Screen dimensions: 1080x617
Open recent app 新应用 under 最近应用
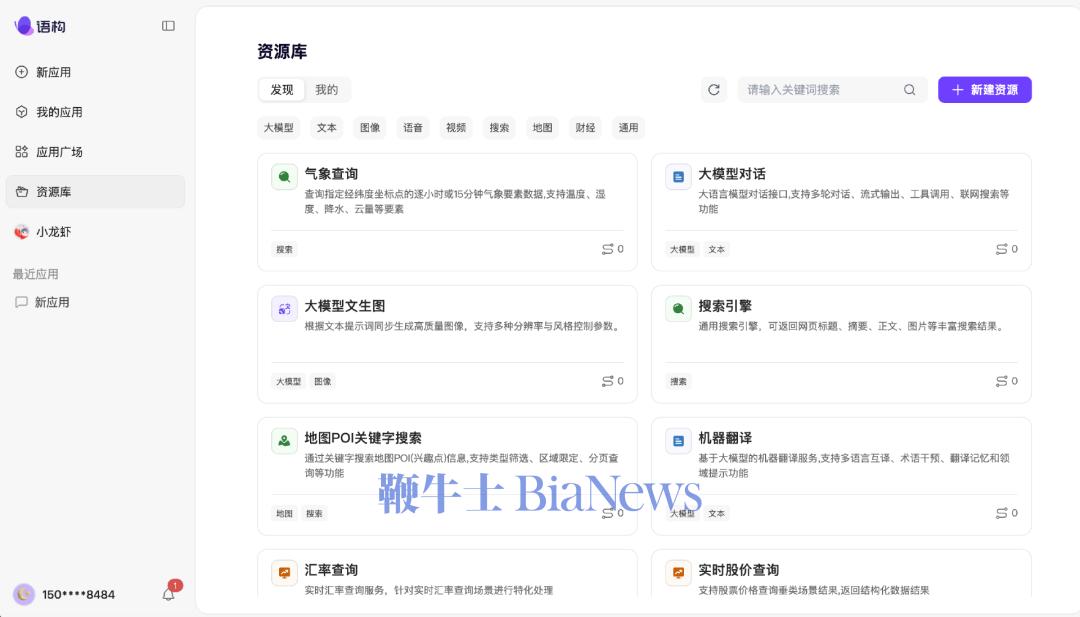[x=95, y=302]
